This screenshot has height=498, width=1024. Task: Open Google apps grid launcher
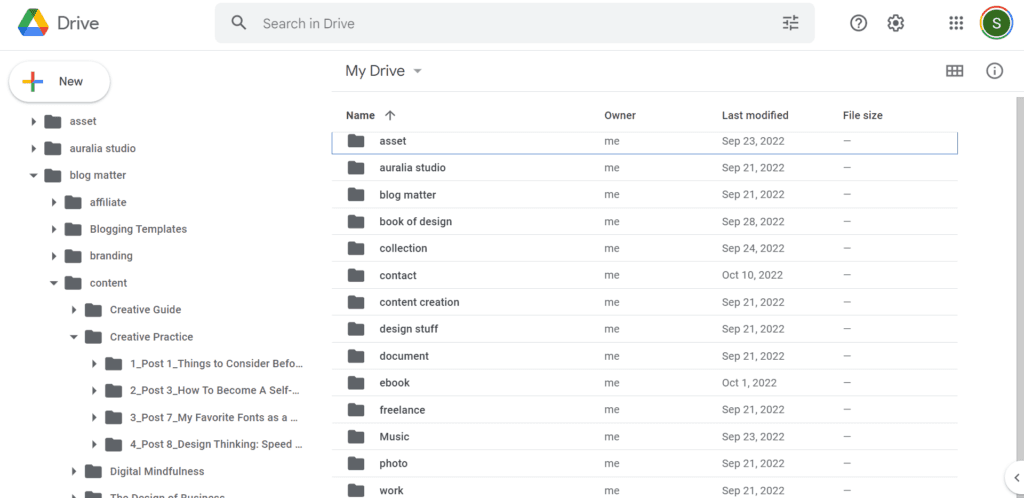click(955, 23)
